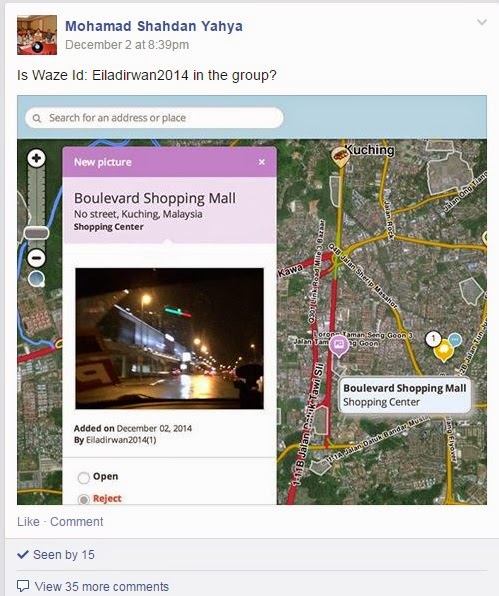Screen dimensions: 499x596
Task: Open Mohamad Shahdan Yahya profile name
Action: pos(154,26)
